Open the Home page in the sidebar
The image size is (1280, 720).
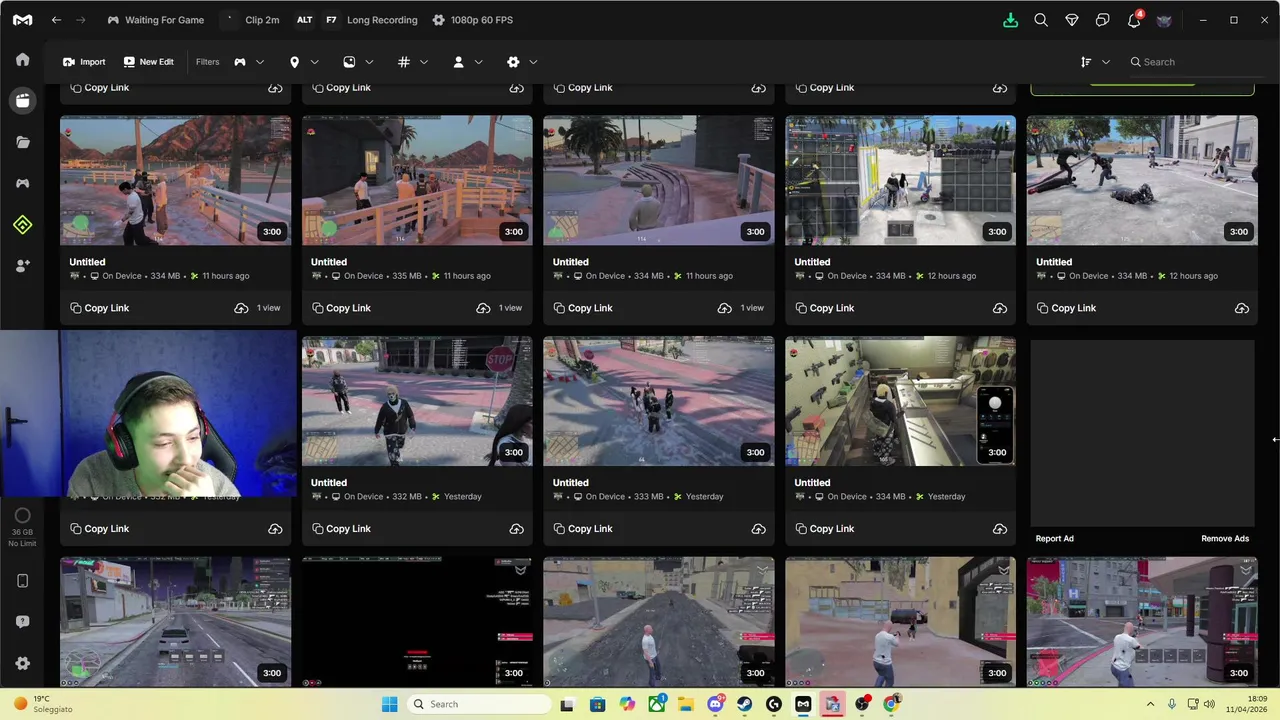22,60
